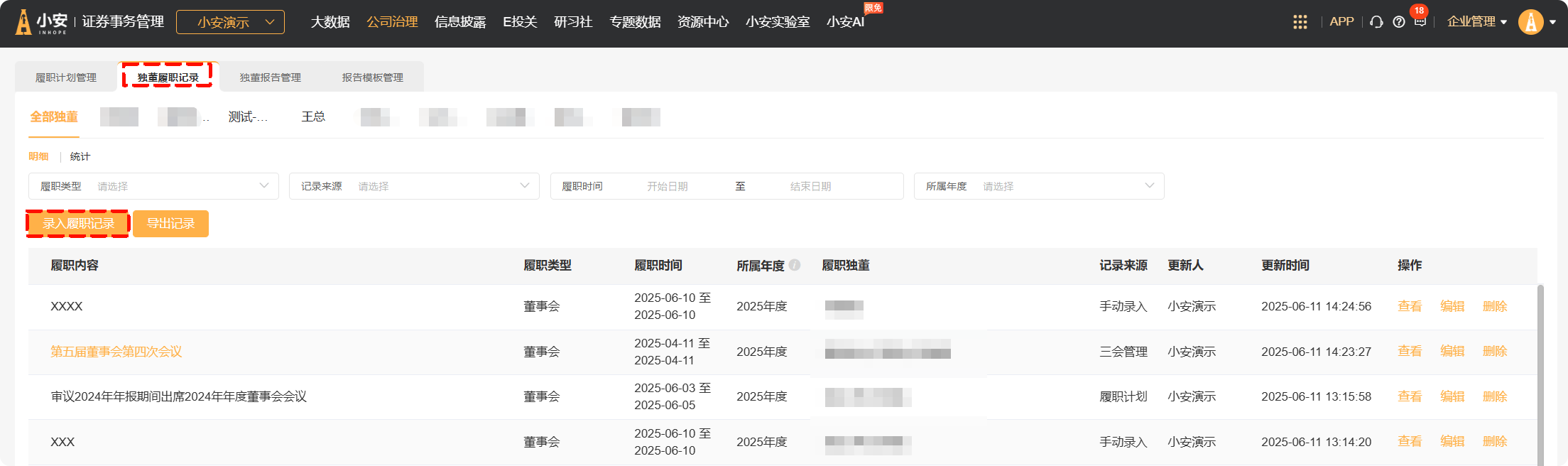Open the 小安实验室 menu

778,22
